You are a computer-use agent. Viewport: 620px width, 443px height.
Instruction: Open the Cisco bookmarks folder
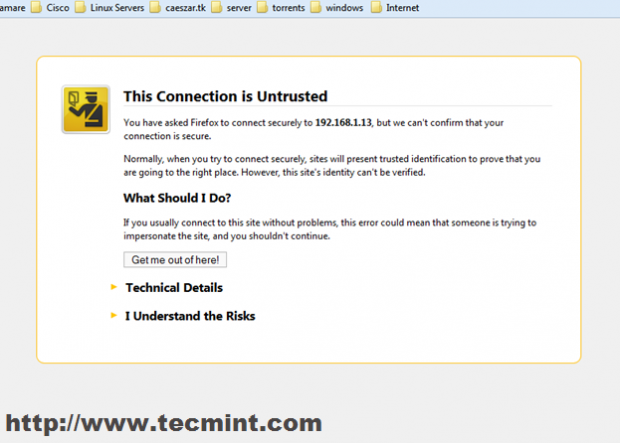[x=51, y=8]
